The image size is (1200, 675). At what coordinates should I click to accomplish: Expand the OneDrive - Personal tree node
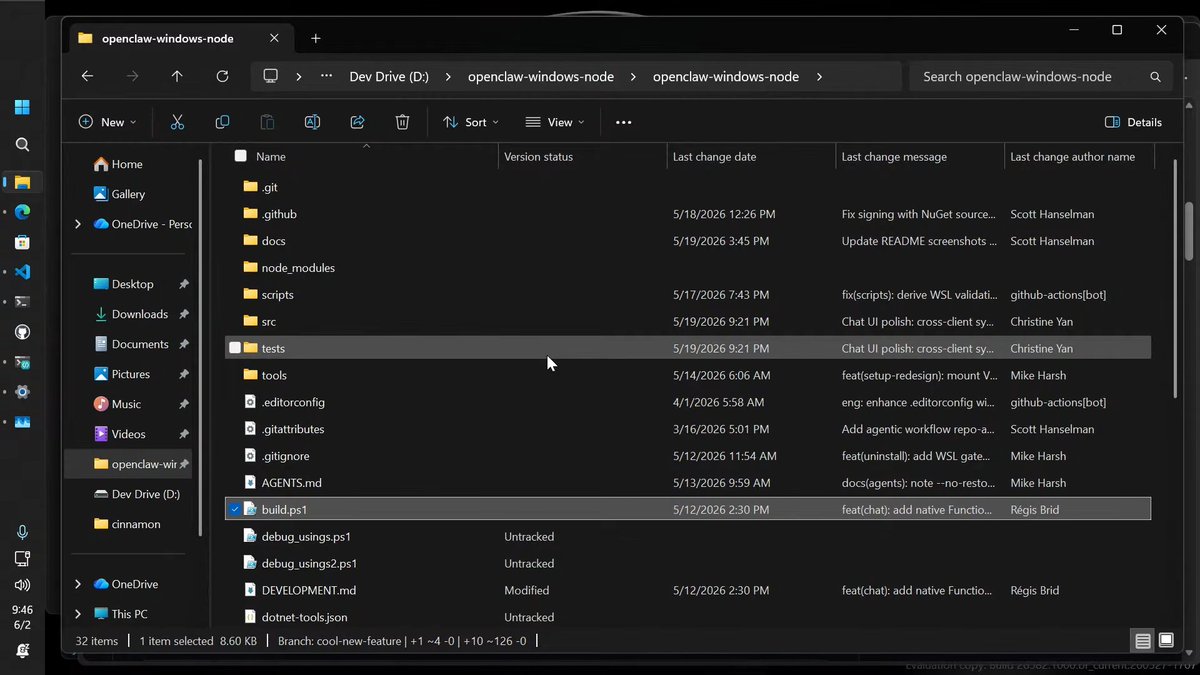(78, 224)
